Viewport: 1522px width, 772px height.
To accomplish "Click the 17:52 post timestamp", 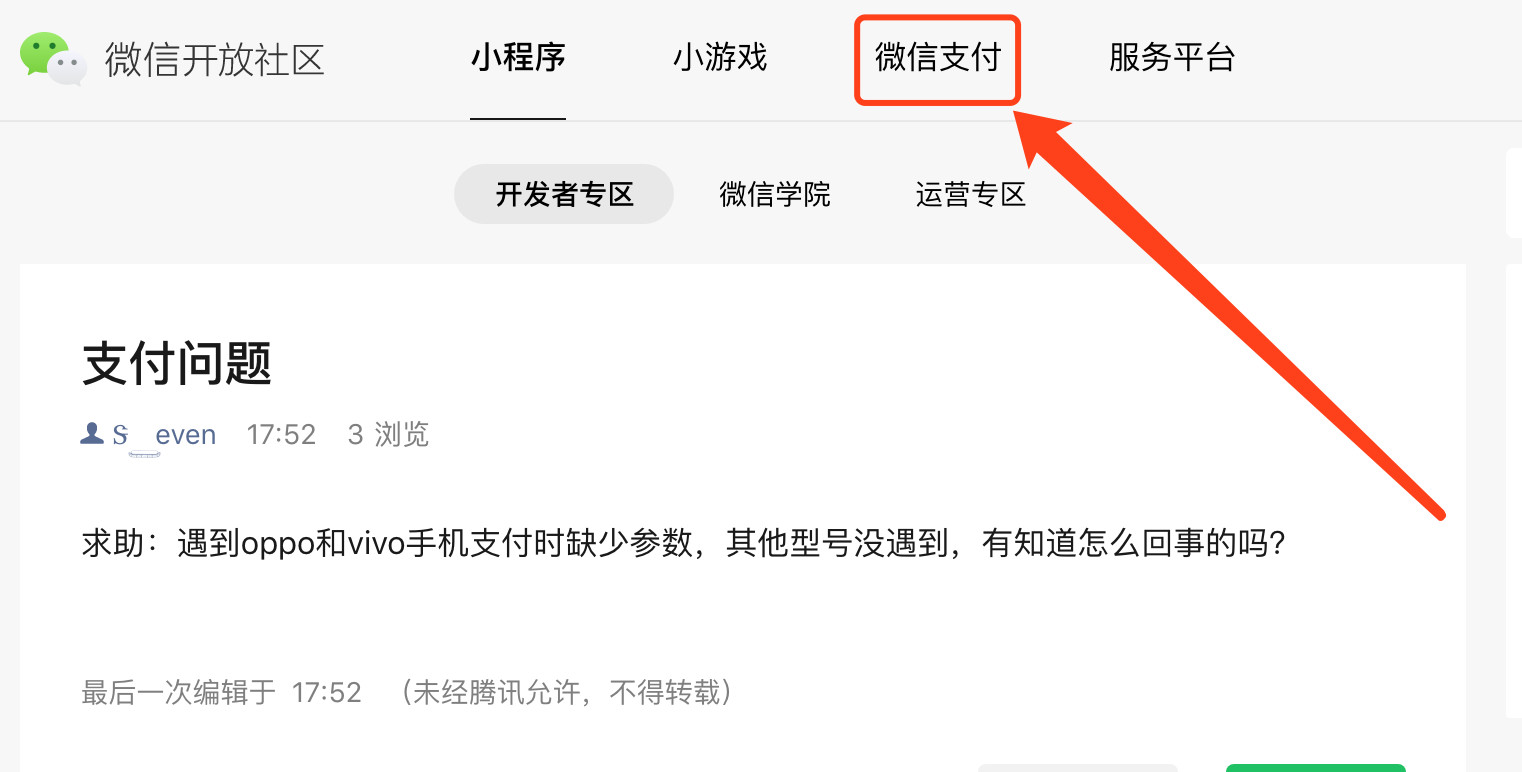I will point(281,434).
